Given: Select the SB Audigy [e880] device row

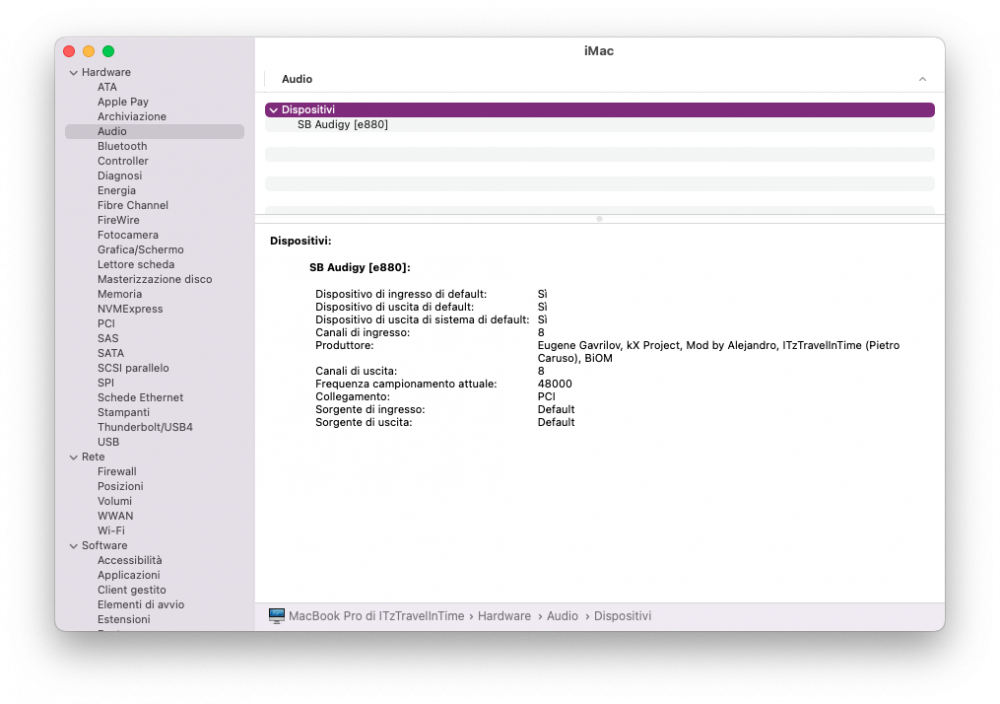Looking at the screenshot, I should 599,124.
